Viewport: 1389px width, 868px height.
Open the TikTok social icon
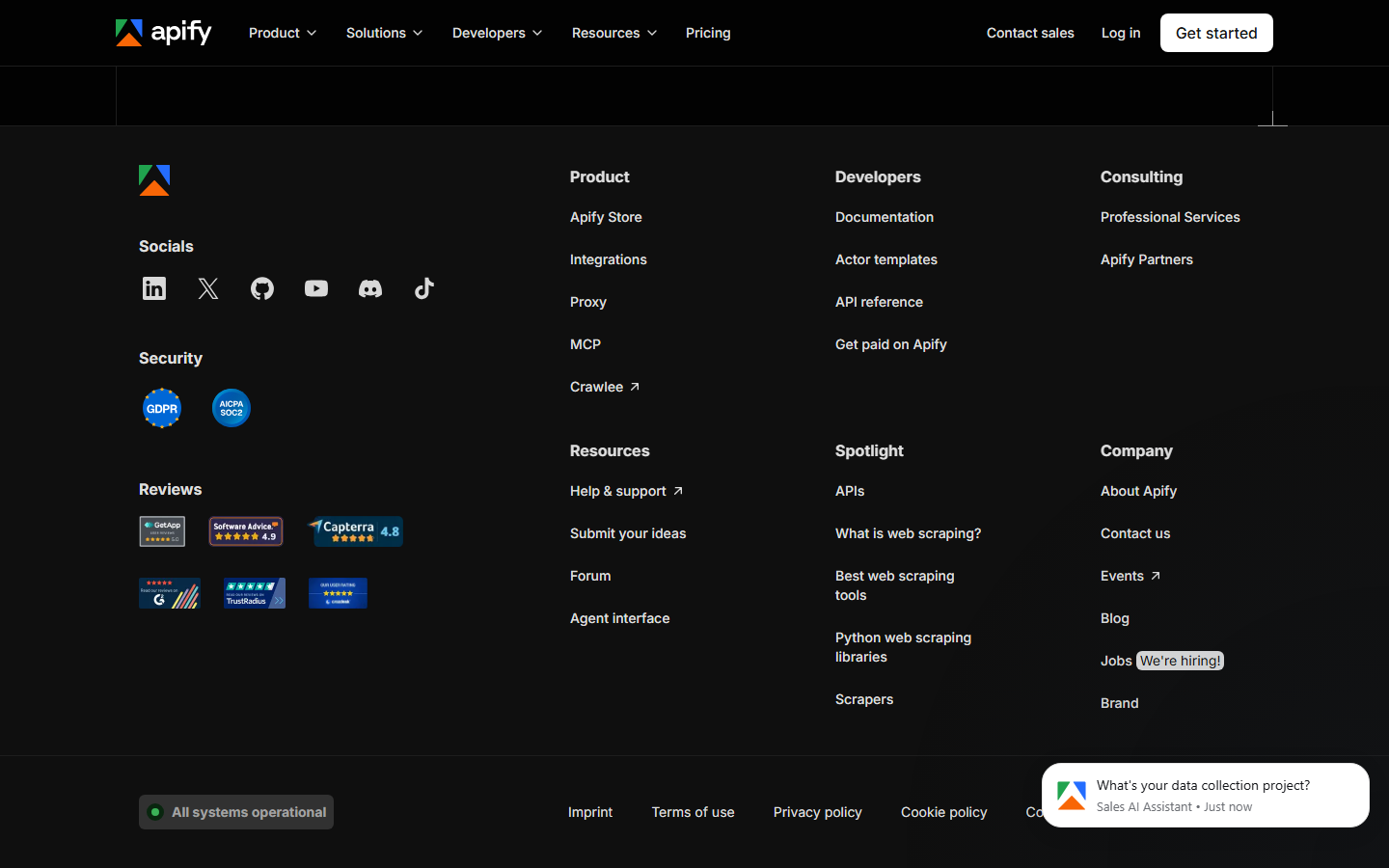pos(424,288)
